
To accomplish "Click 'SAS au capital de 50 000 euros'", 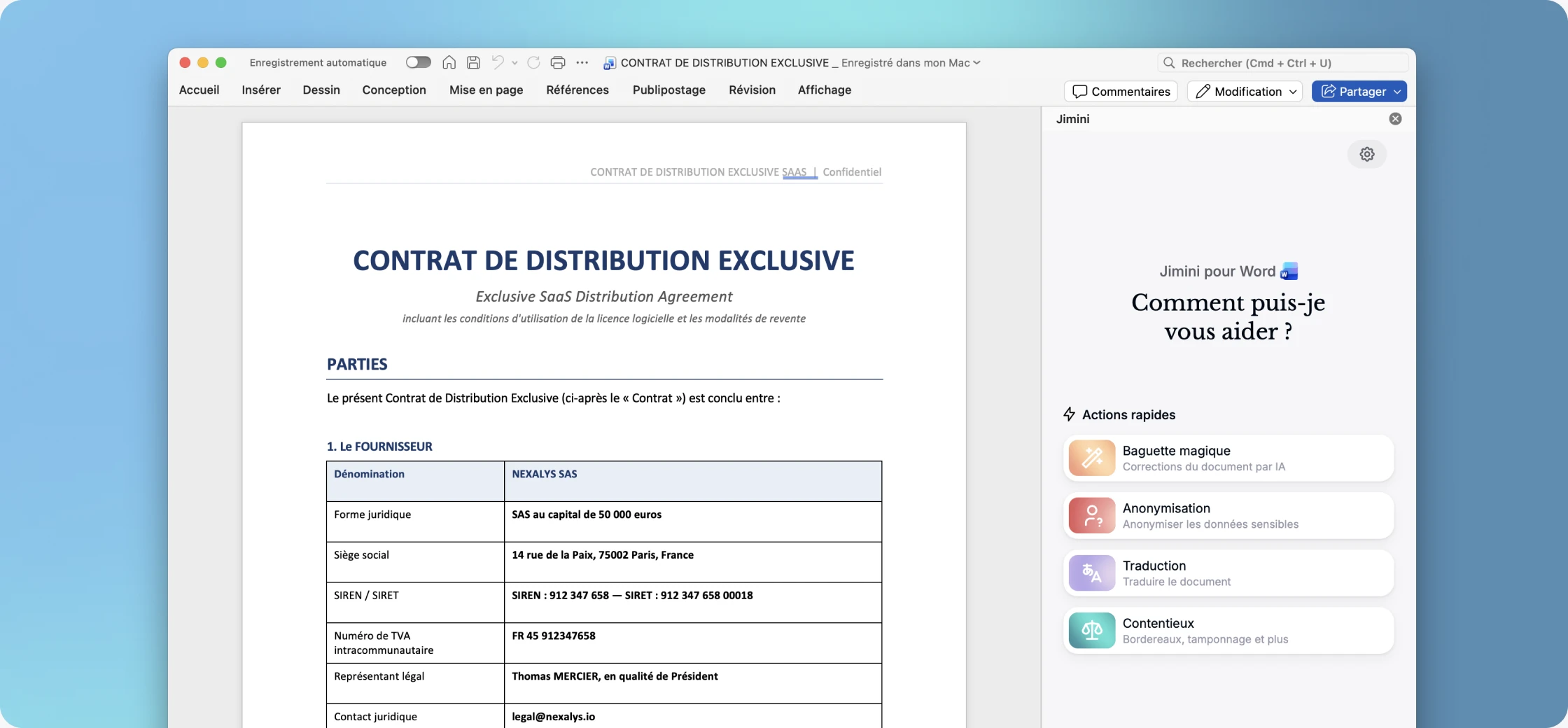I will coord(587,514).
